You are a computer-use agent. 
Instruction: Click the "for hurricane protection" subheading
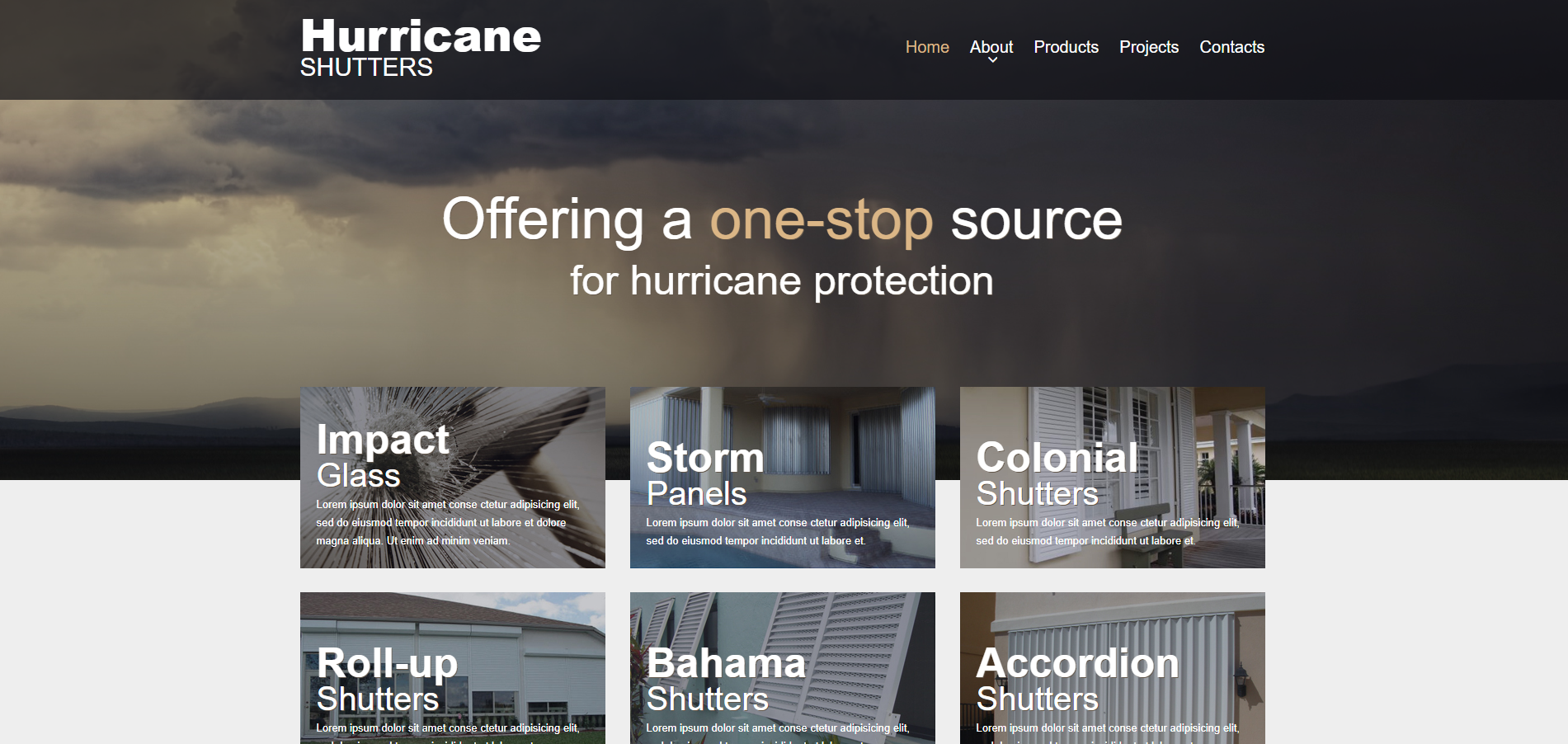point(781,281)
